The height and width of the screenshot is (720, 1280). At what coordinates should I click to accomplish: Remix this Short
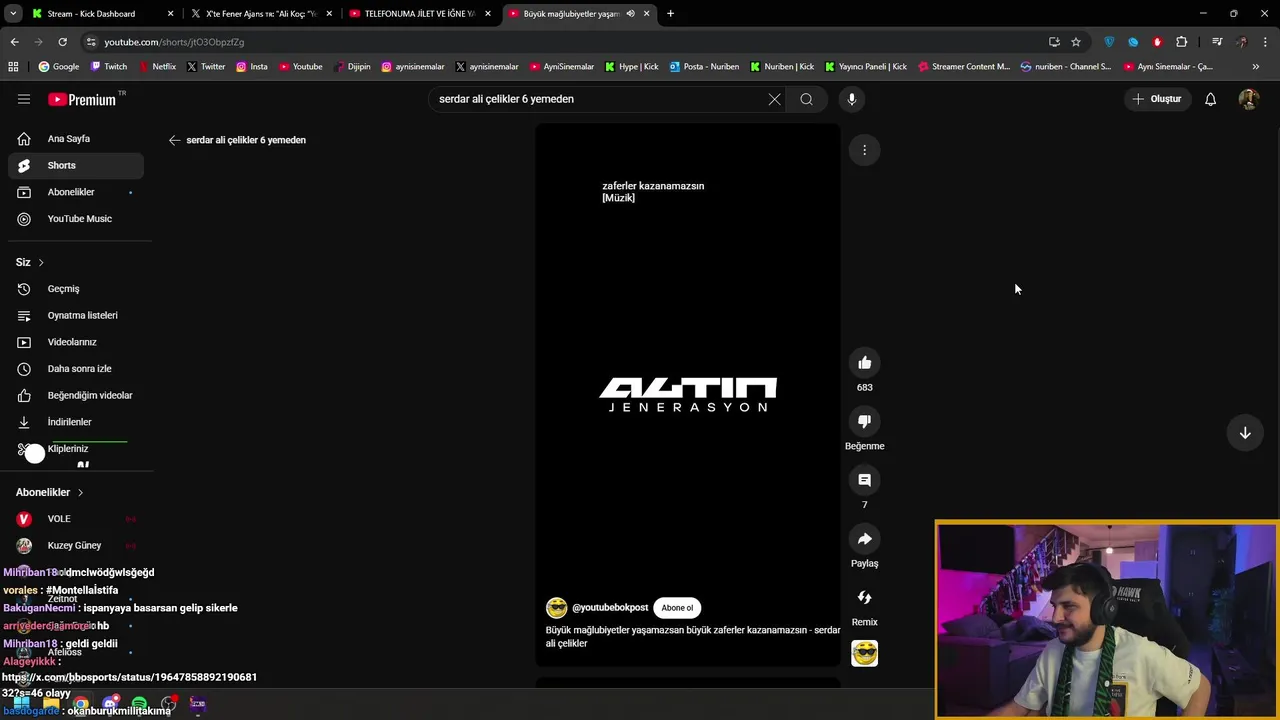tap(865, 597)
